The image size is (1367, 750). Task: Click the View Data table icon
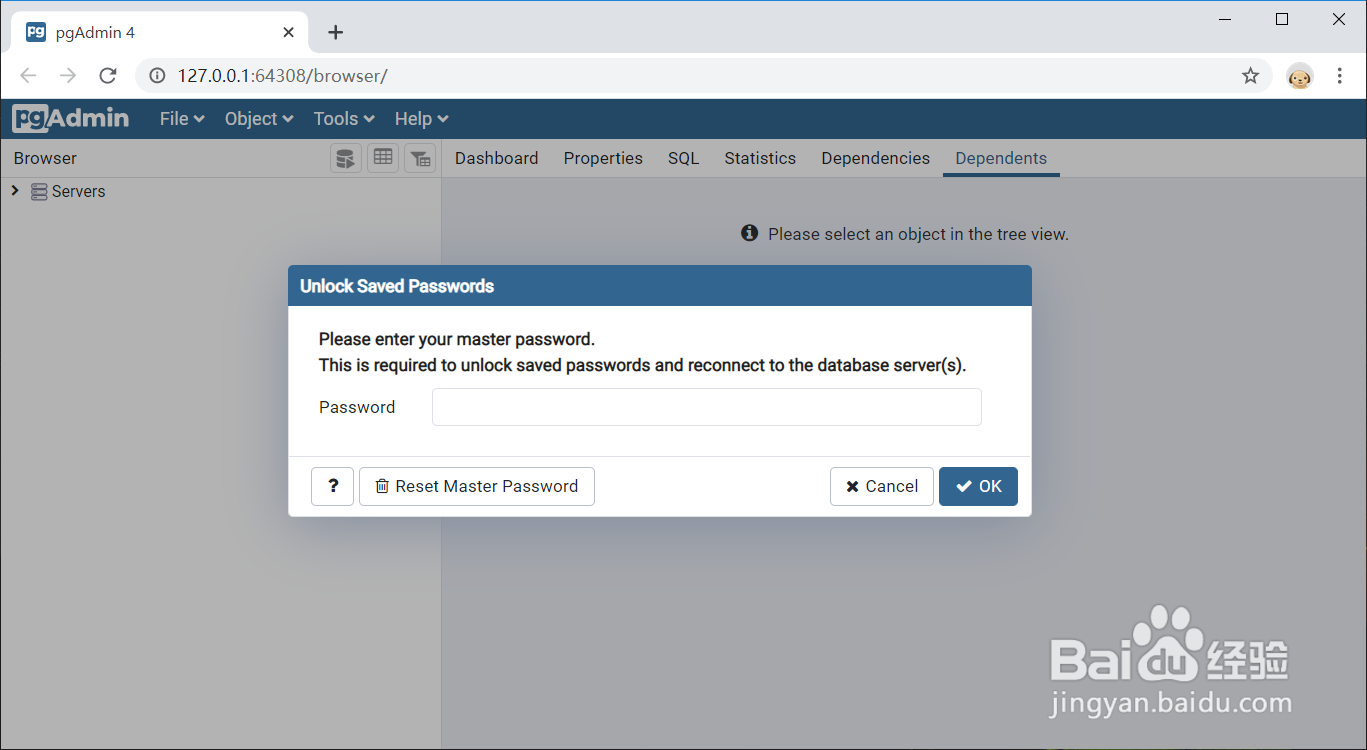point(383,158)
